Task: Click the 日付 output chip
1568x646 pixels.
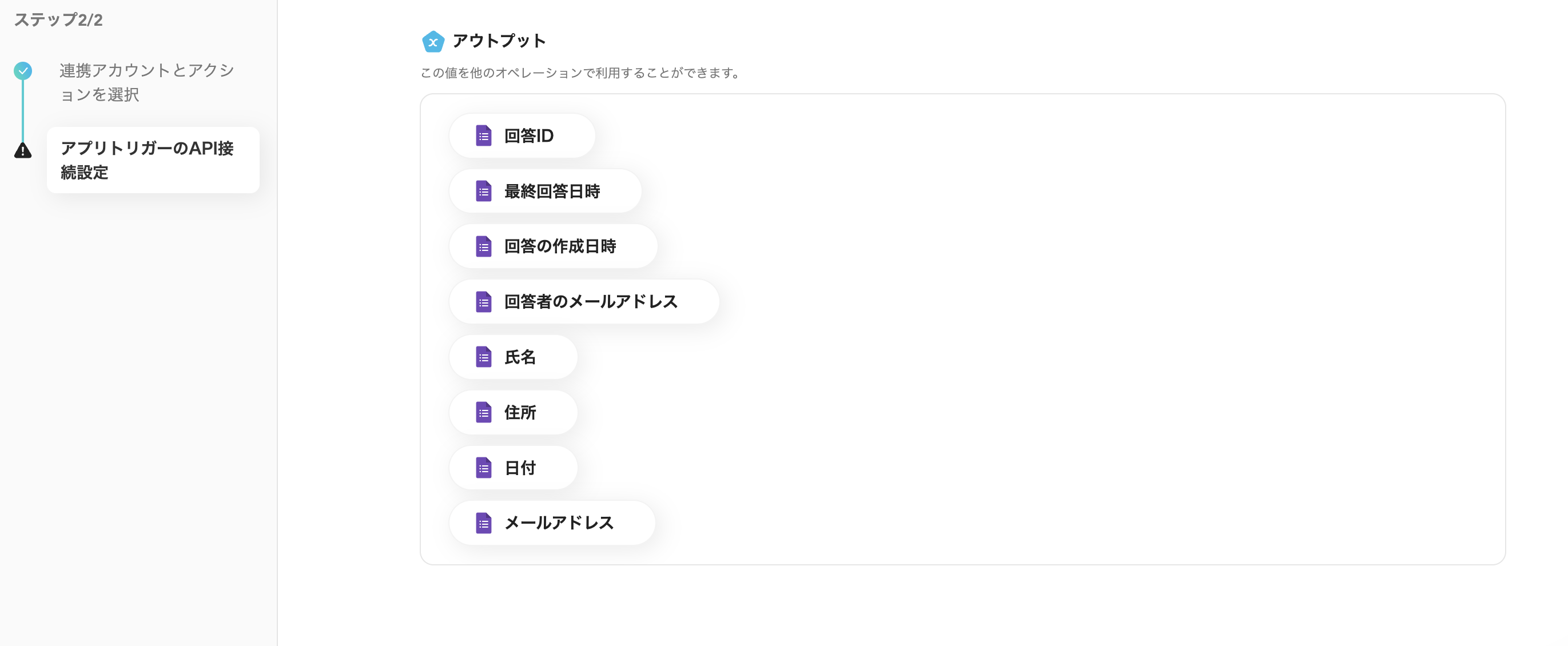Action: (513, 467)
